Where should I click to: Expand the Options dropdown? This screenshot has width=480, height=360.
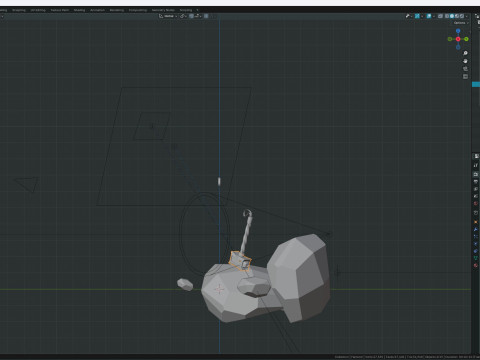461,23
